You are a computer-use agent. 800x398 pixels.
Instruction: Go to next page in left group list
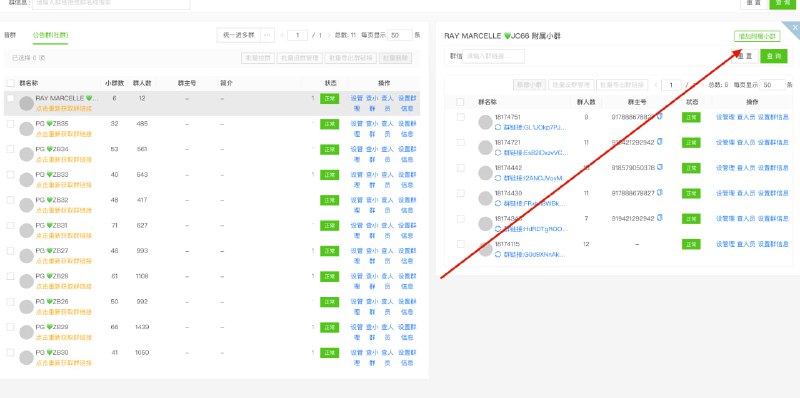[x=329, y=35]
